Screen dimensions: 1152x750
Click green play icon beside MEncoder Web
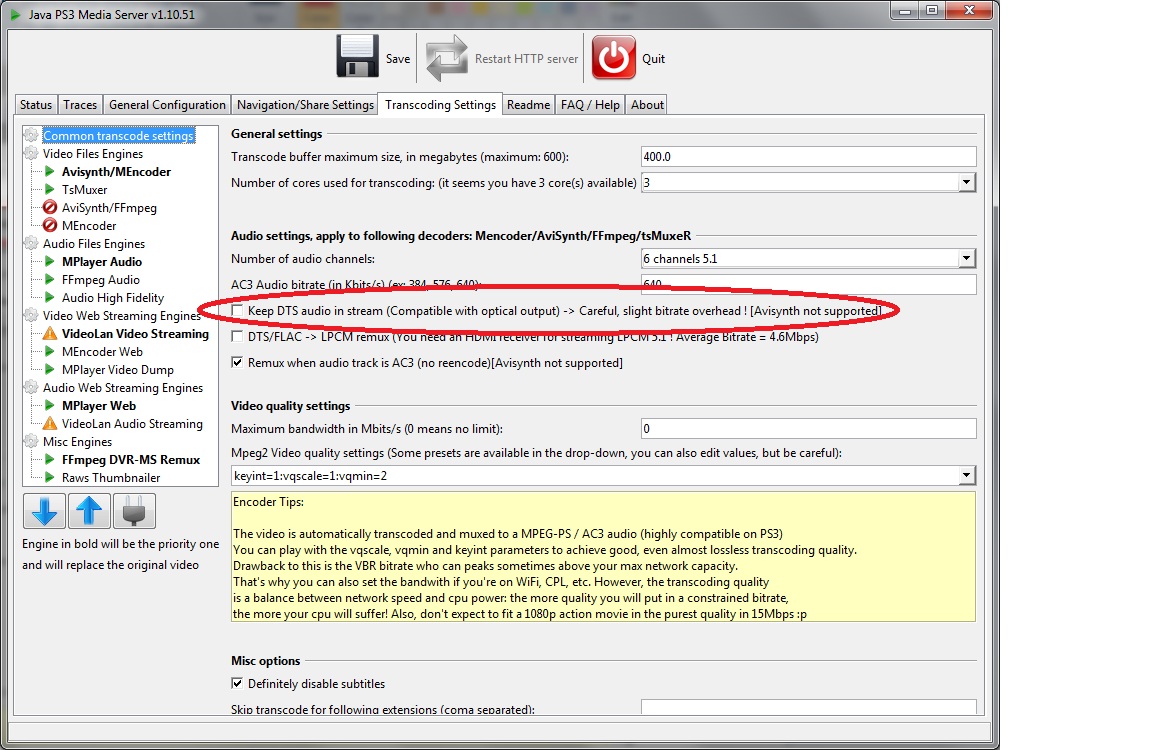(x=50, y=351)
